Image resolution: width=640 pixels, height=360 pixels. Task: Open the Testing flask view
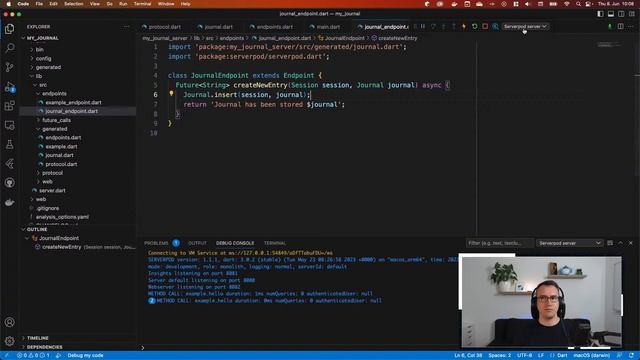tap(9, 144)
